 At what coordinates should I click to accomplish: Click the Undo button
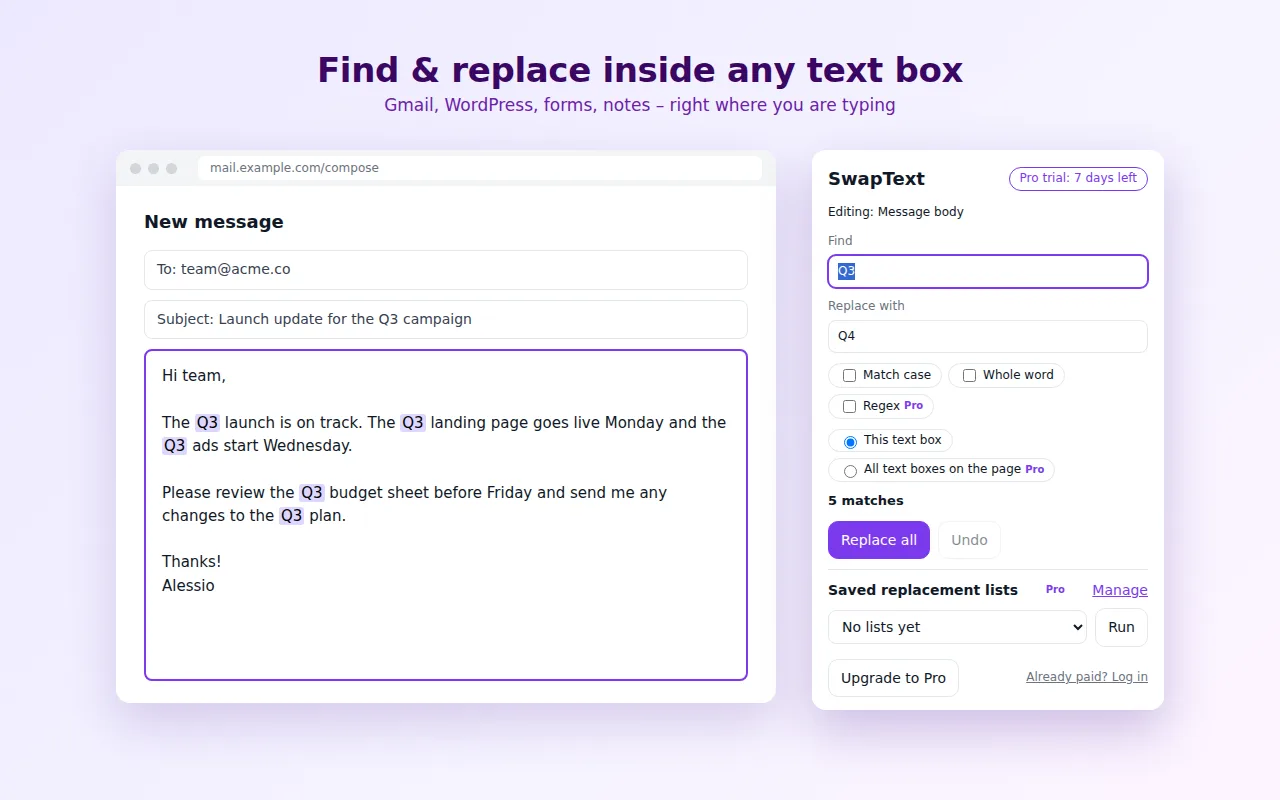click(x=969, y=540)
